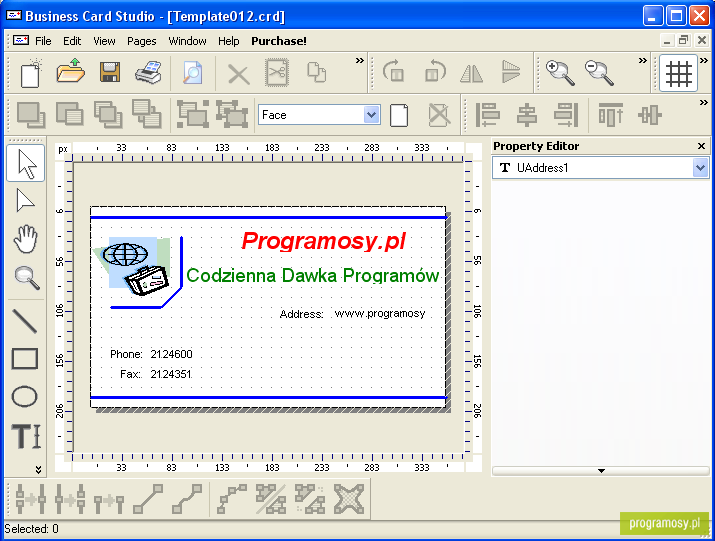The image size is (715, 541).
Task: Select the text tool
Action: coord(26,436)
